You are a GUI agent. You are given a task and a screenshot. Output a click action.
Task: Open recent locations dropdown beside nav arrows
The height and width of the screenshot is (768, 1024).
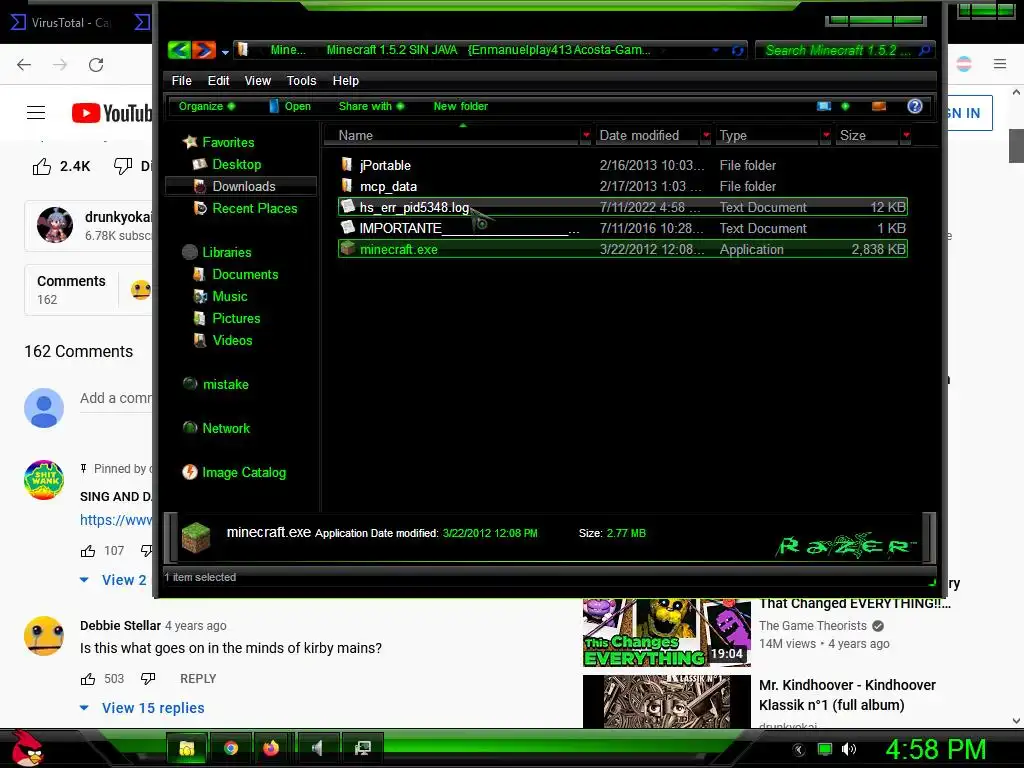click(225, 52)
